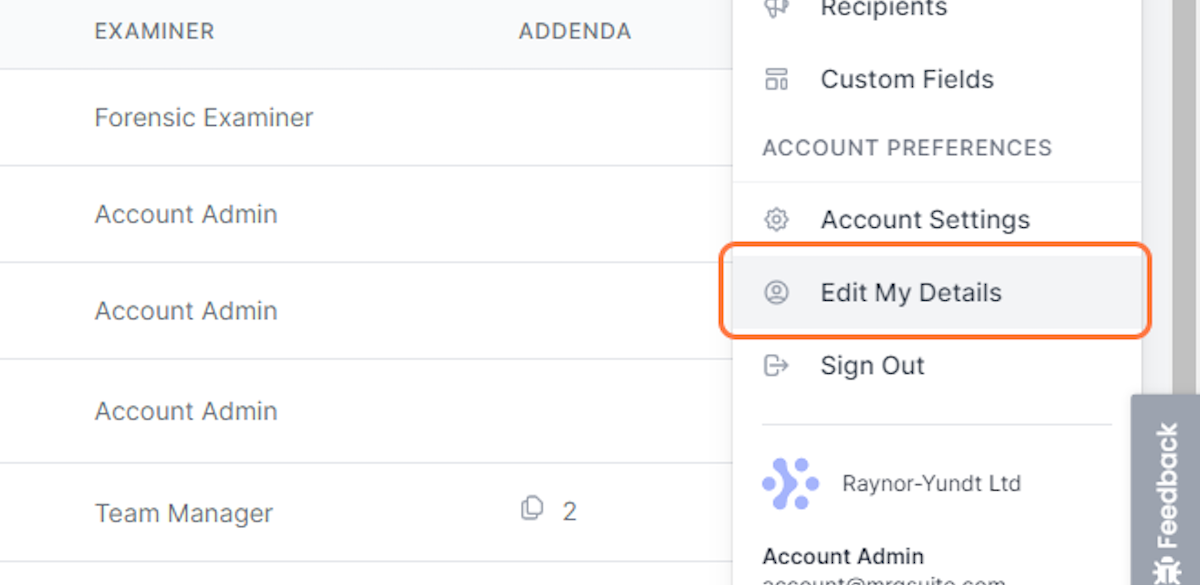
Task: Click the Recipients megaphone icon
Action: [776, 8]
